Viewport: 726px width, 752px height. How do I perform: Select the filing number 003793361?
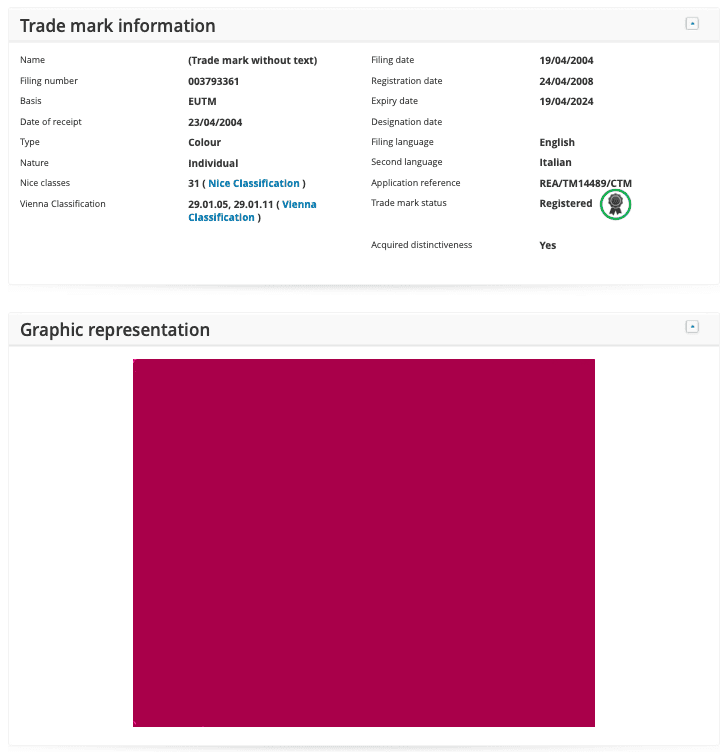coord(213,81)
